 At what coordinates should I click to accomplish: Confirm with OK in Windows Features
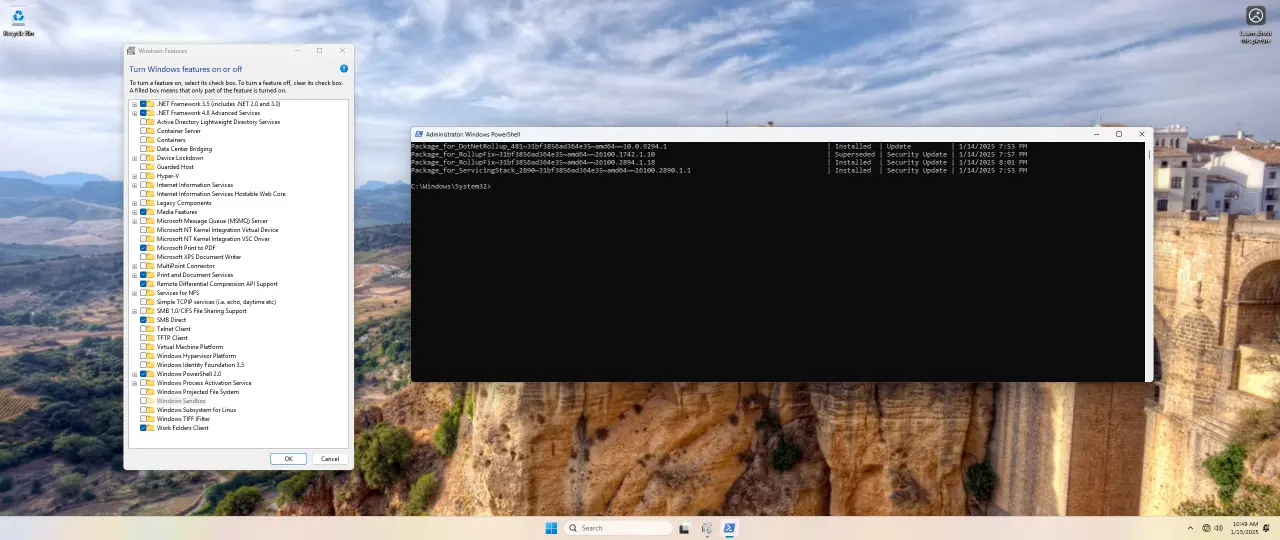pyautogui.click(x=288, y=459)
